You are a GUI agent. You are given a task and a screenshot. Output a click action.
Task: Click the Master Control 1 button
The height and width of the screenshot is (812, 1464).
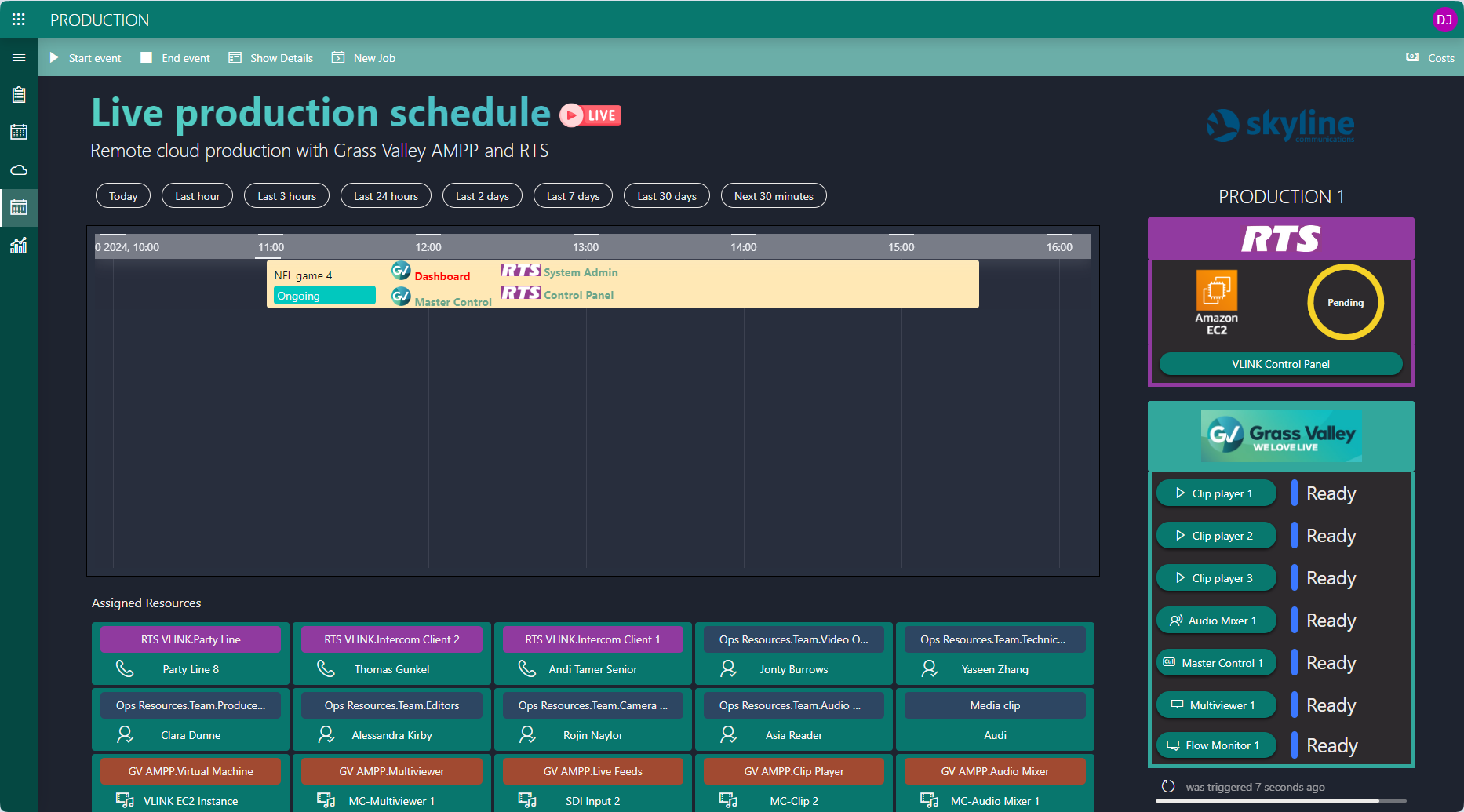point(1216,663)
